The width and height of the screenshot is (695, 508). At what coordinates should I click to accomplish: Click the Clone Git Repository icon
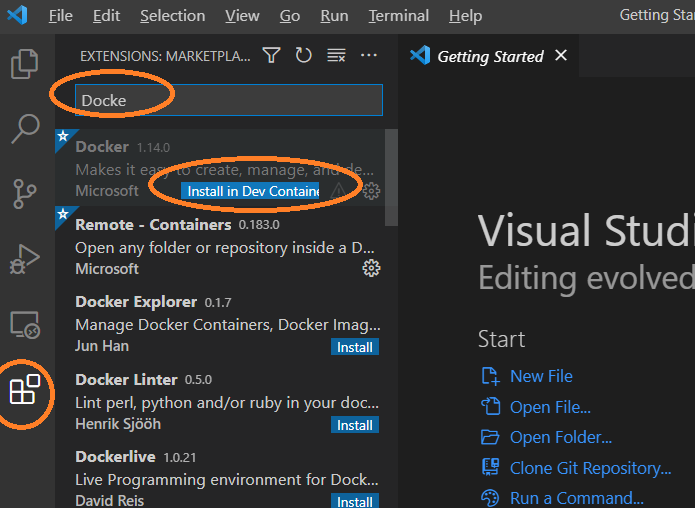tap(490, 467)
